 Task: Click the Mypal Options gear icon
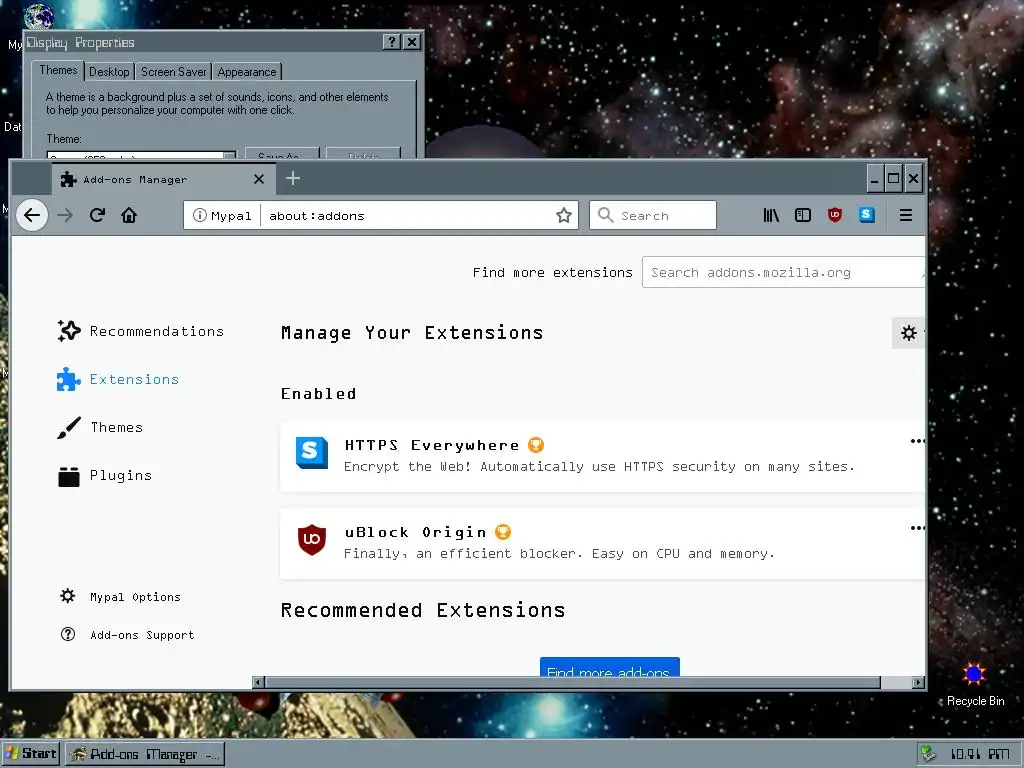[67, 596]
